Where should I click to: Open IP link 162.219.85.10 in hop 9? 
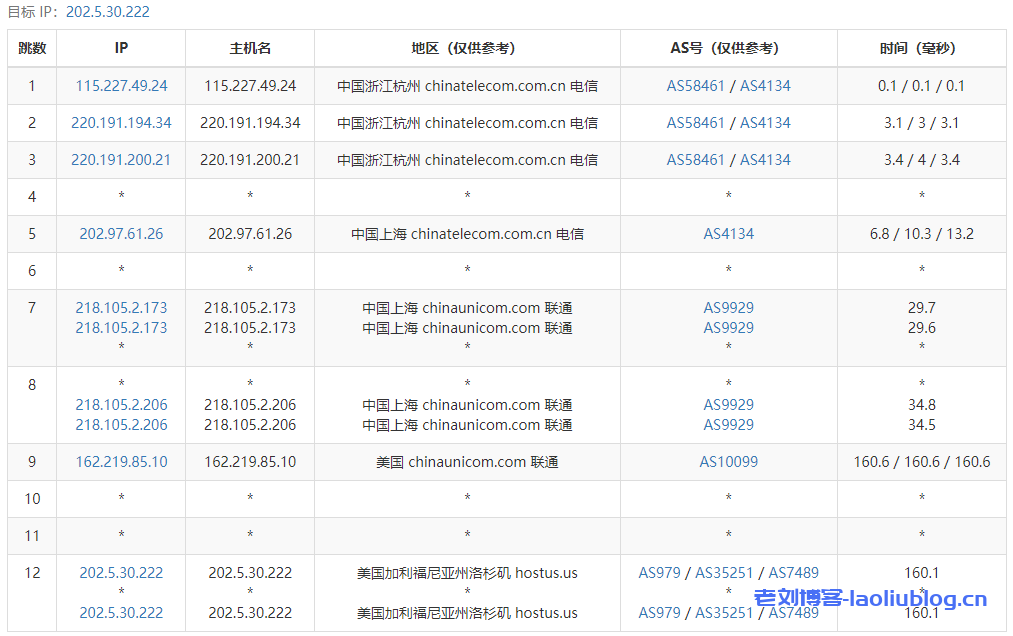[x=120, y=462]
